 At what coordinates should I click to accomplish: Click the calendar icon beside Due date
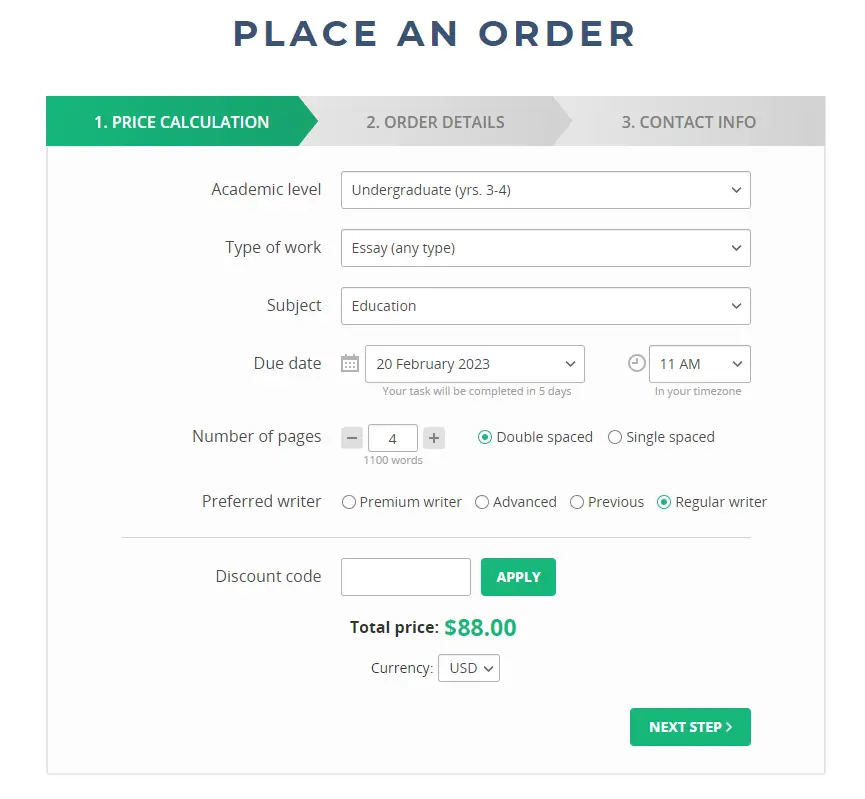(349, 363)
